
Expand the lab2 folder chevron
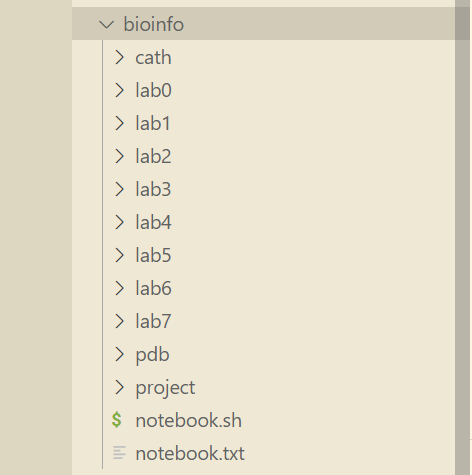119,156
